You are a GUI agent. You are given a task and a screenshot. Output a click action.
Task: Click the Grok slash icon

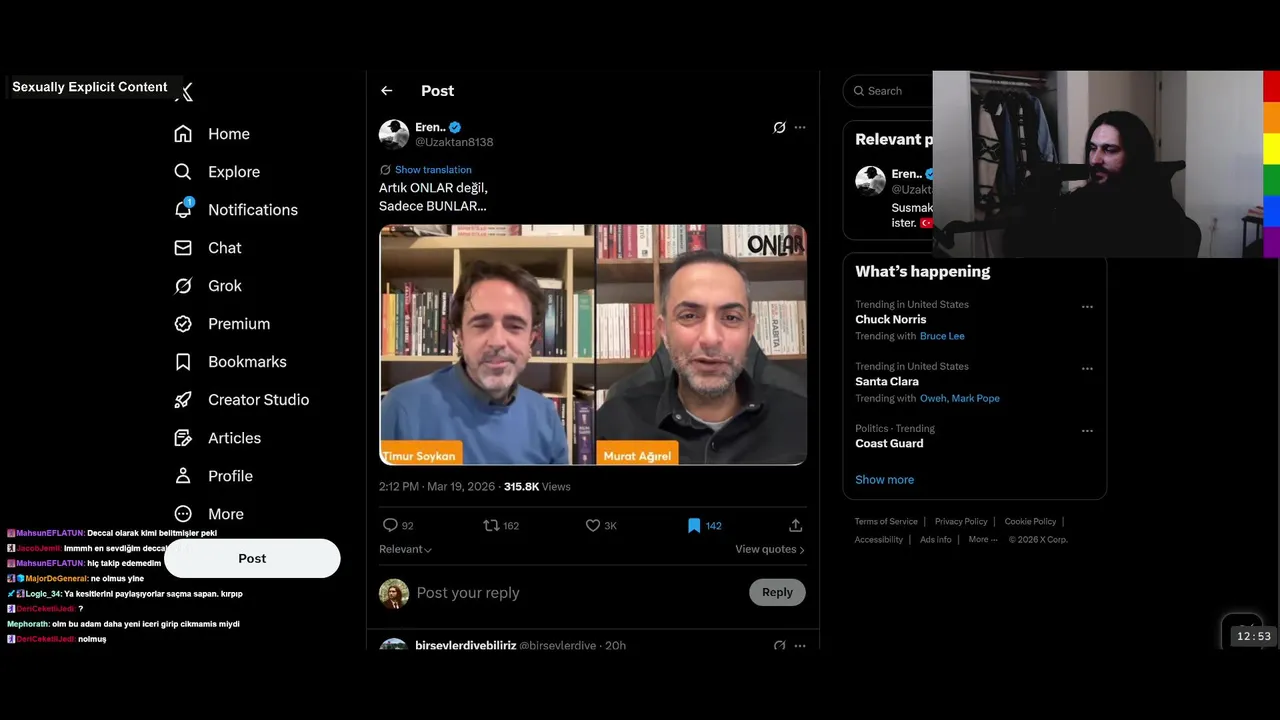tap(183, 286)
